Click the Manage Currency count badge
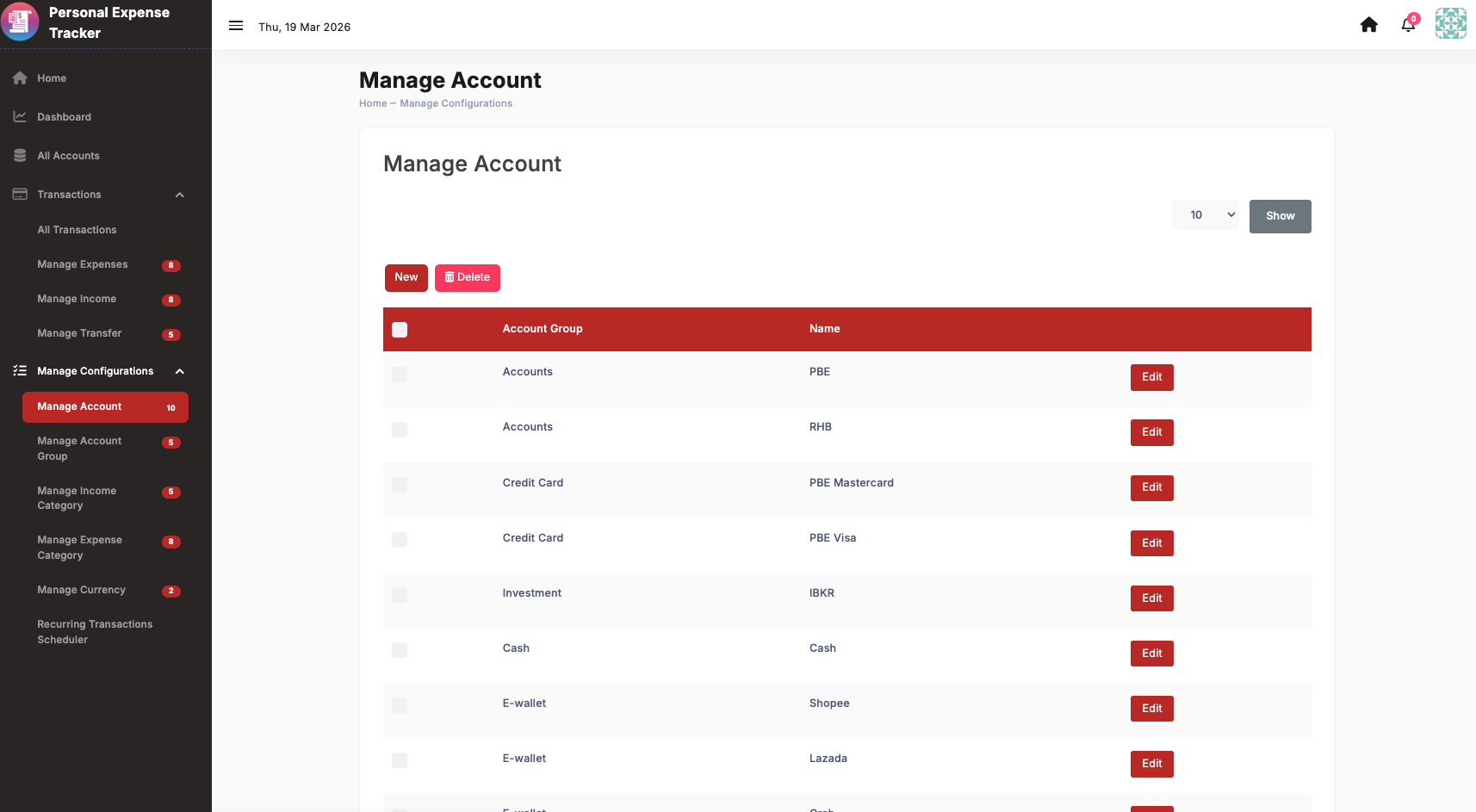The image size is (1476, 812). pyautogui.click(x=171, y=591)
